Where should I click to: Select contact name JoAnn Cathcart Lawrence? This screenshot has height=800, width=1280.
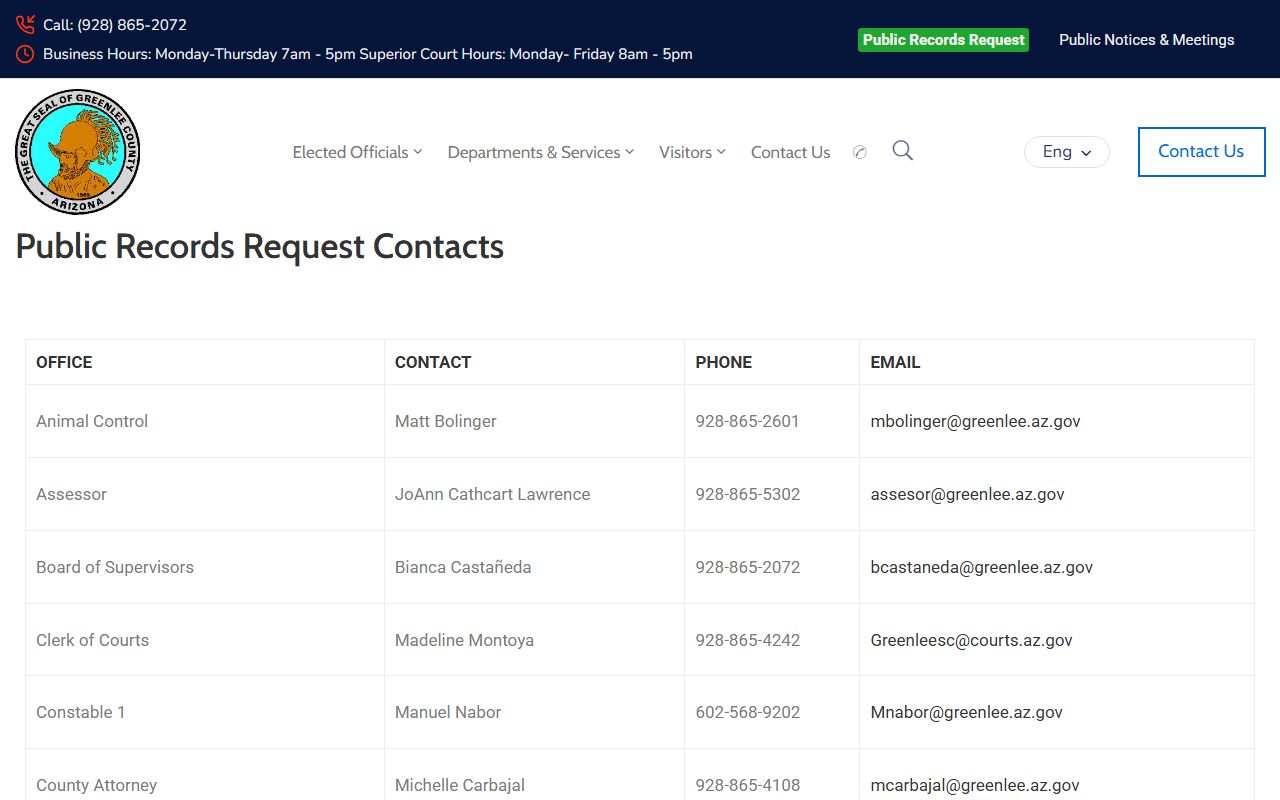(492, 494)
